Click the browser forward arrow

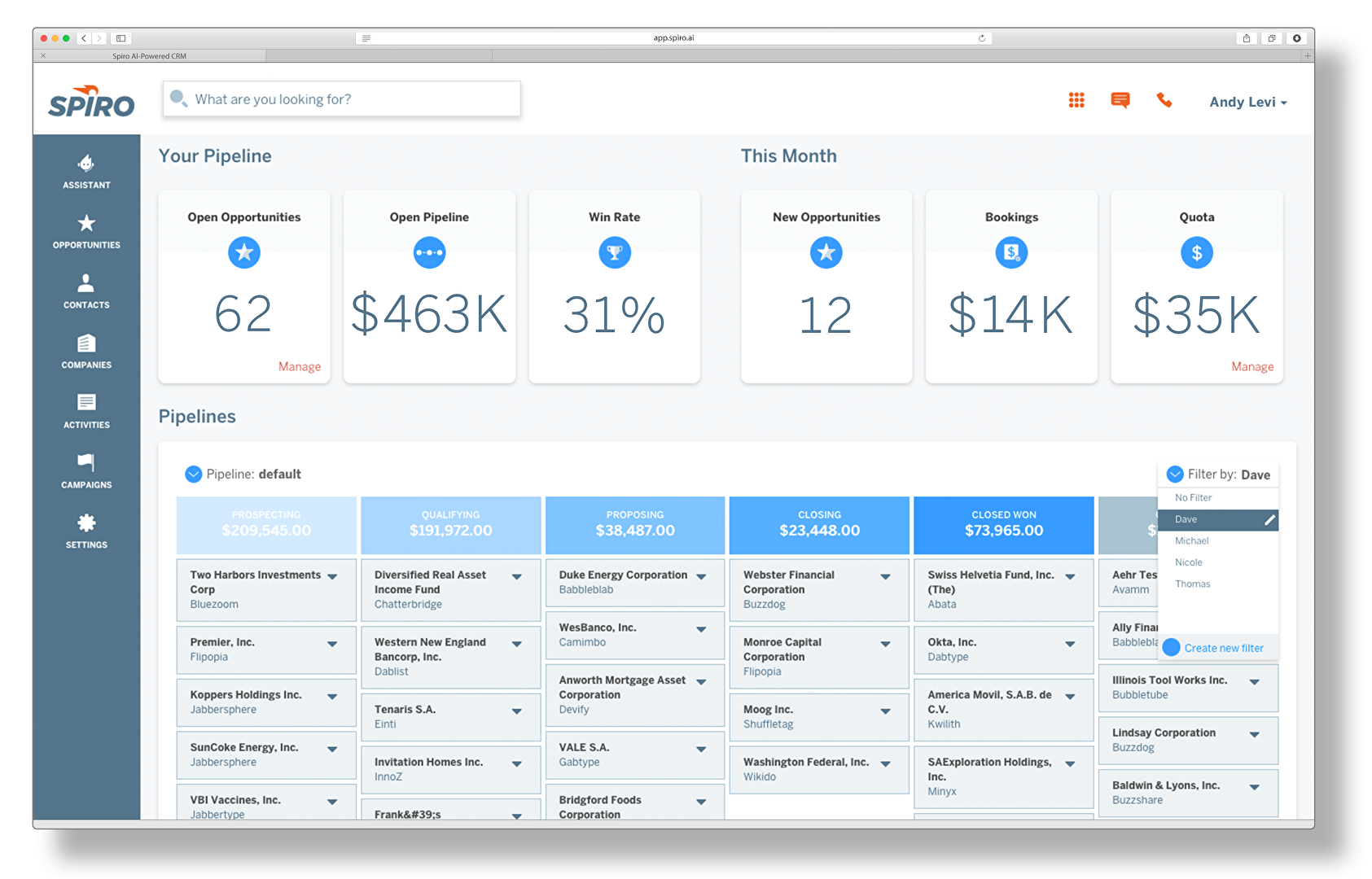pos(99,38)
